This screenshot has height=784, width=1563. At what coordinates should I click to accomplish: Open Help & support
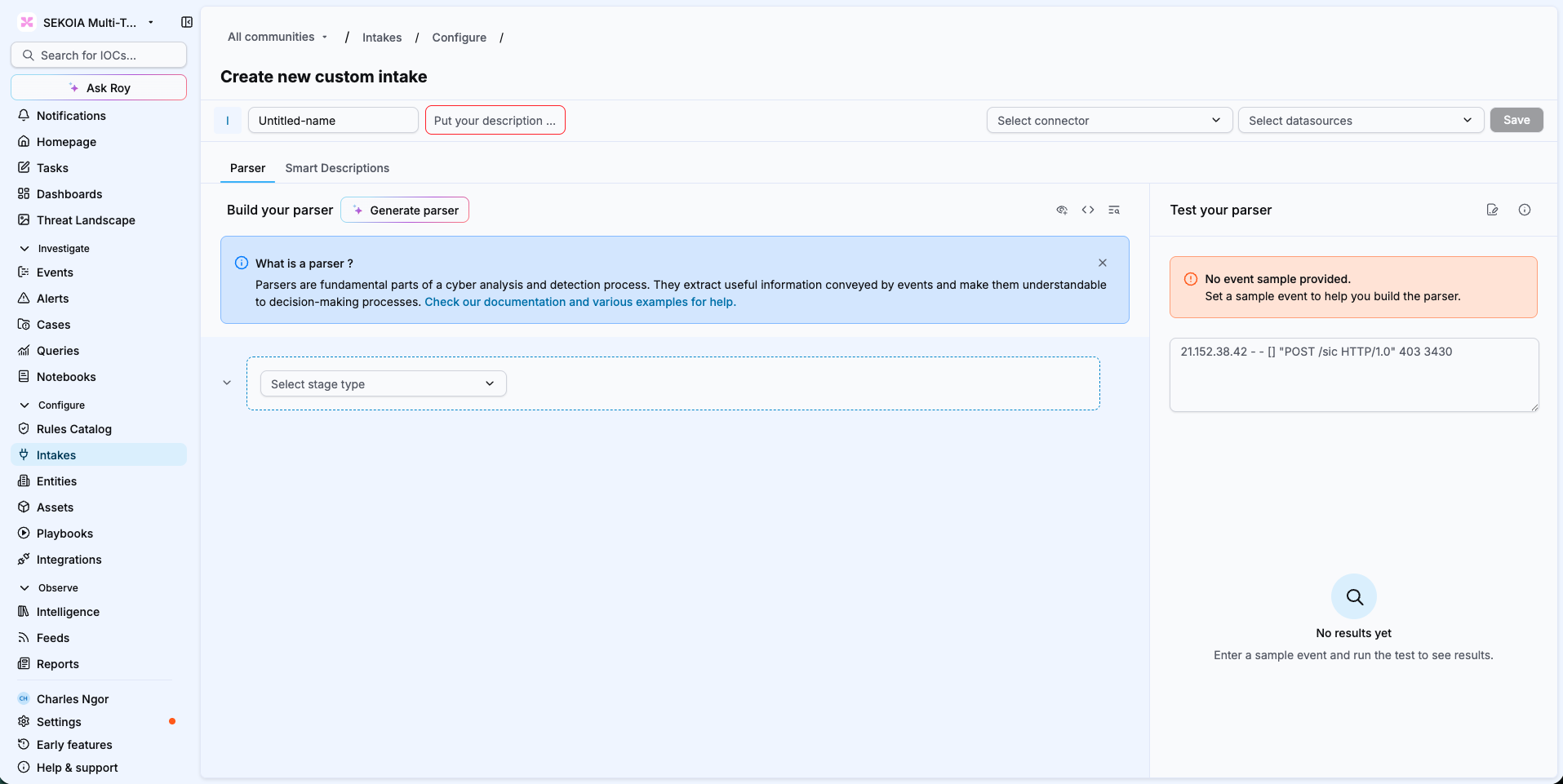(x=77, y=768)
